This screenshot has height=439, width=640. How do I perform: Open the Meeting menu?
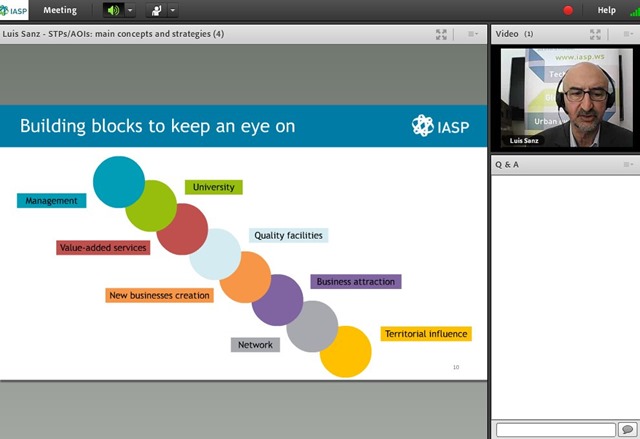(60, 10)
